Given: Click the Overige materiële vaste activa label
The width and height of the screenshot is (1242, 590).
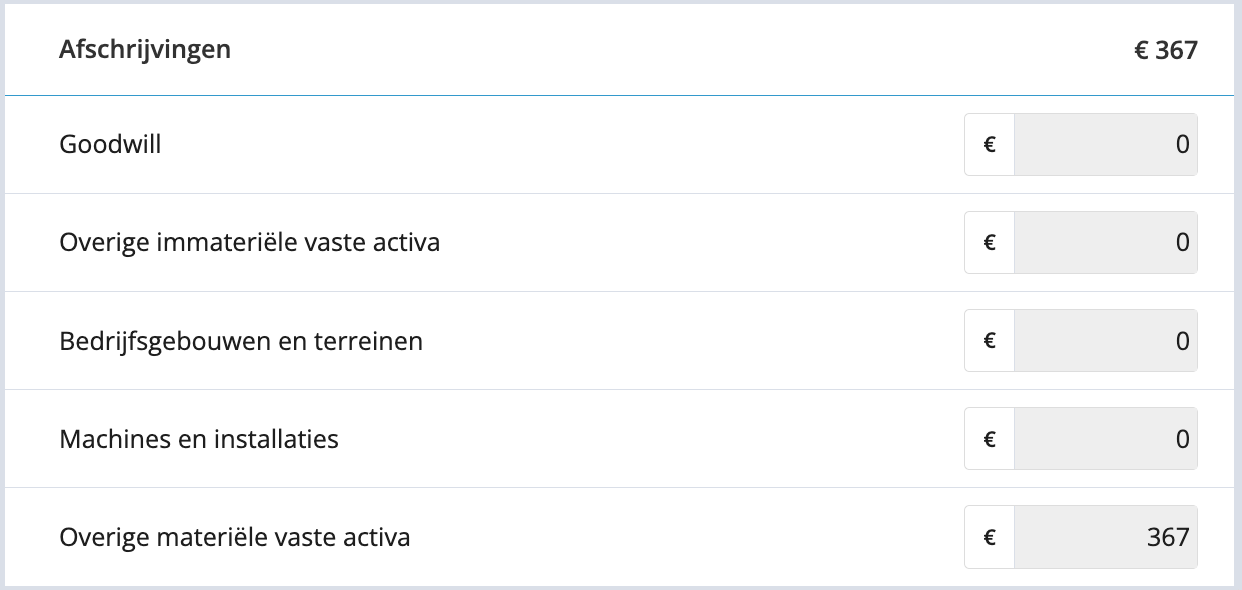Looking at the screenshot, I should point(235,537).
